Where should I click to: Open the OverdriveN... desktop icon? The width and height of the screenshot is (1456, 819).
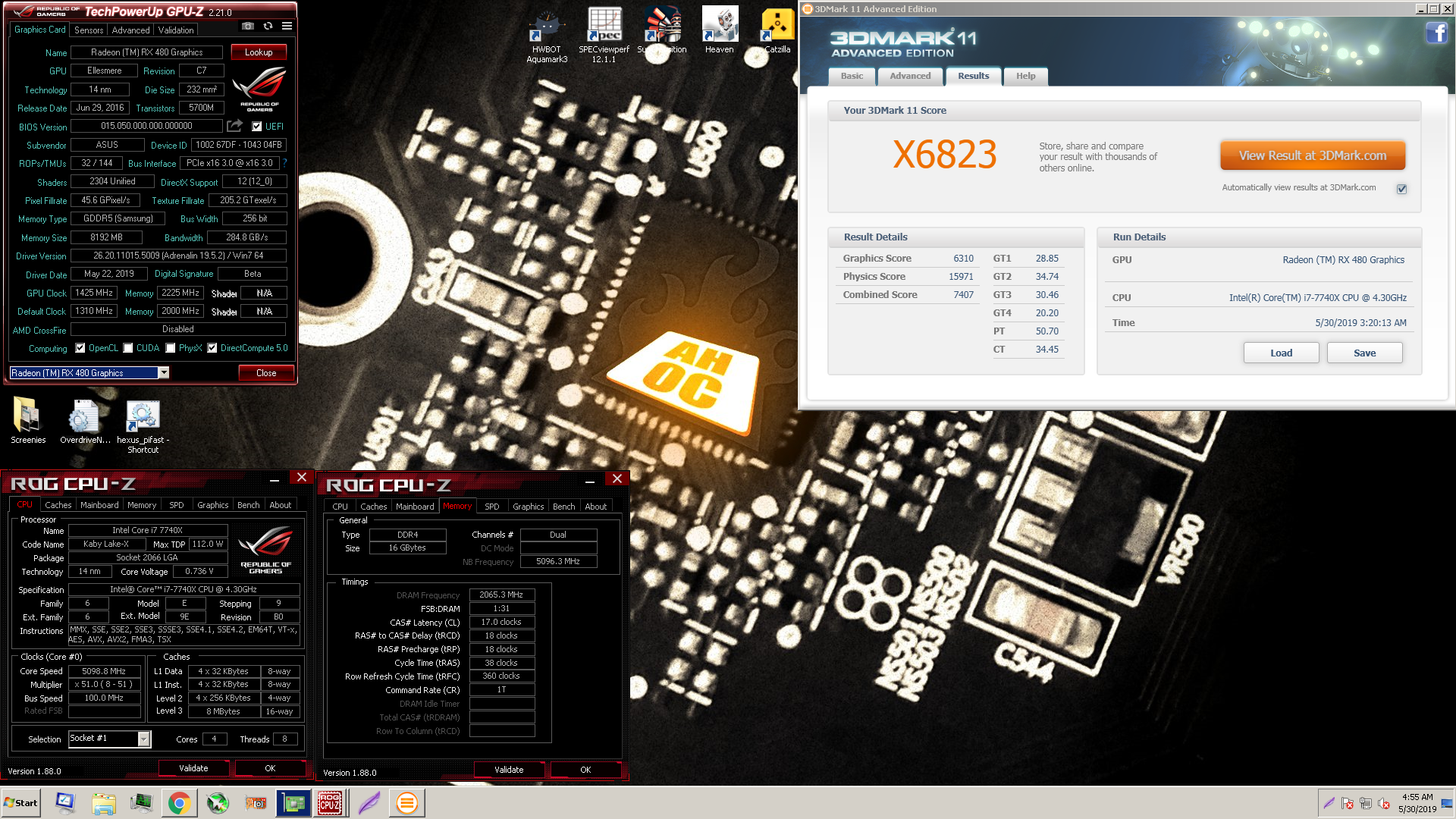pos(85,421)
